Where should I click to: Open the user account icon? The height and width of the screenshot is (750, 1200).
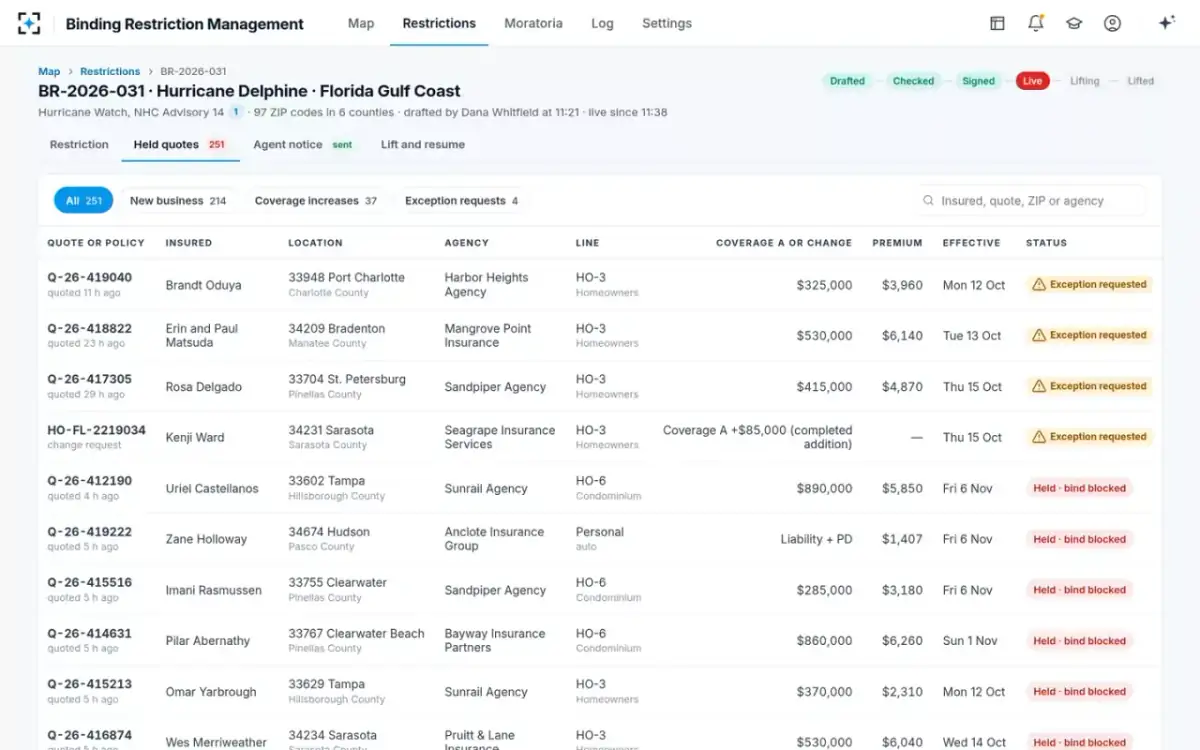point(1112,23)
